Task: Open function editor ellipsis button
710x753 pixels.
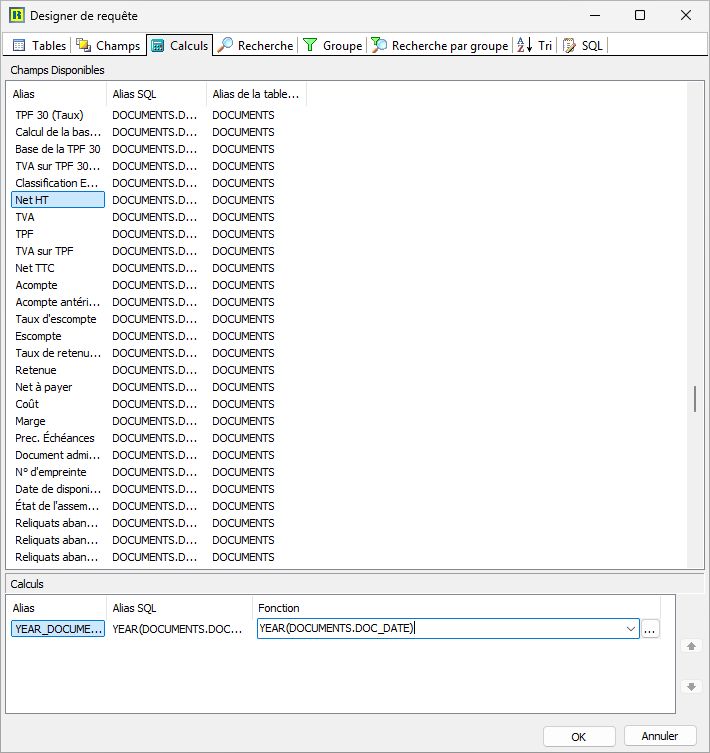Action: click(649, 629)
